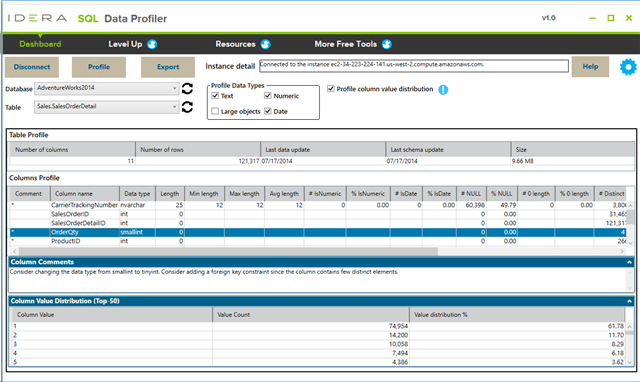
Task: Click the Value distribution % header
Action: pyautogui.click(x=517, y=315)
